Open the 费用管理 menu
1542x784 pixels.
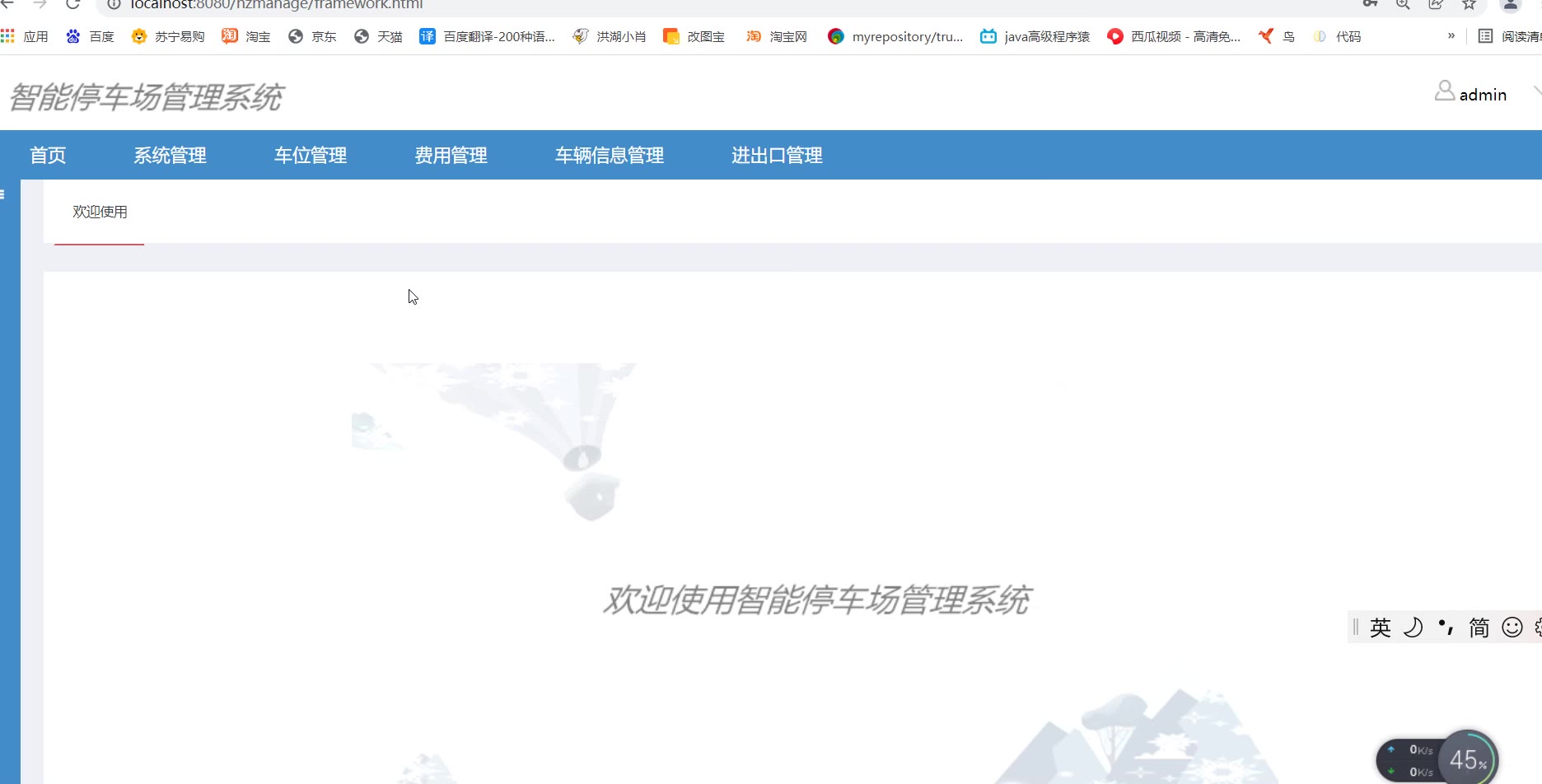(451, 155)
